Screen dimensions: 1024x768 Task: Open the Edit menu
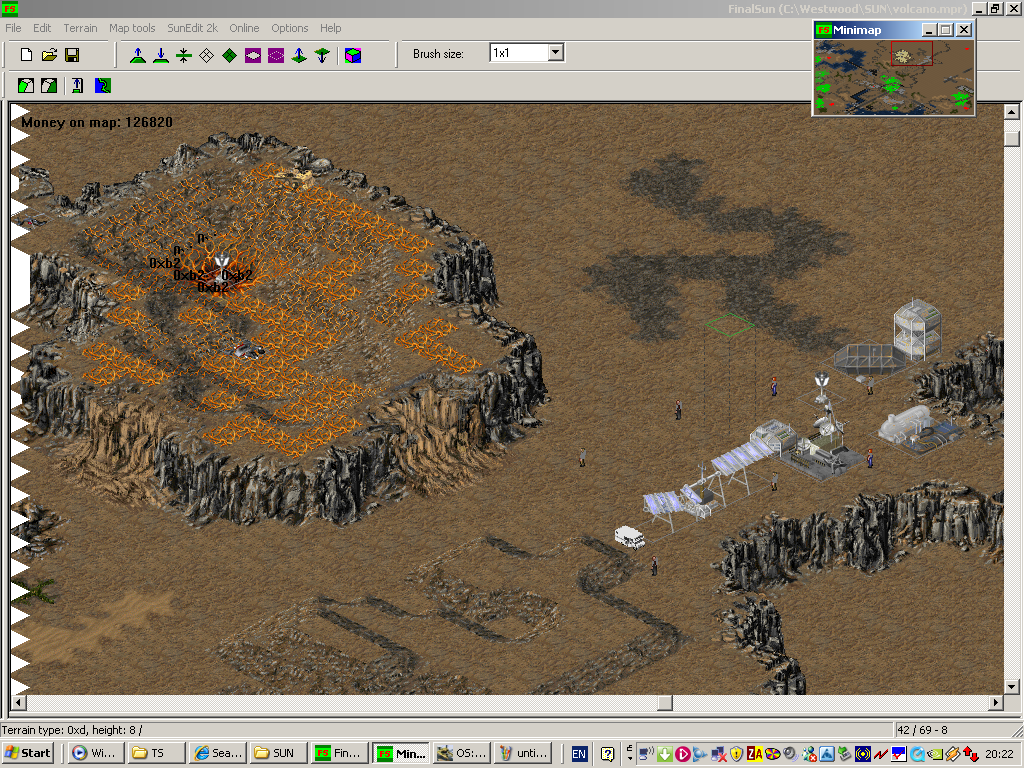[x=42, y=28]
